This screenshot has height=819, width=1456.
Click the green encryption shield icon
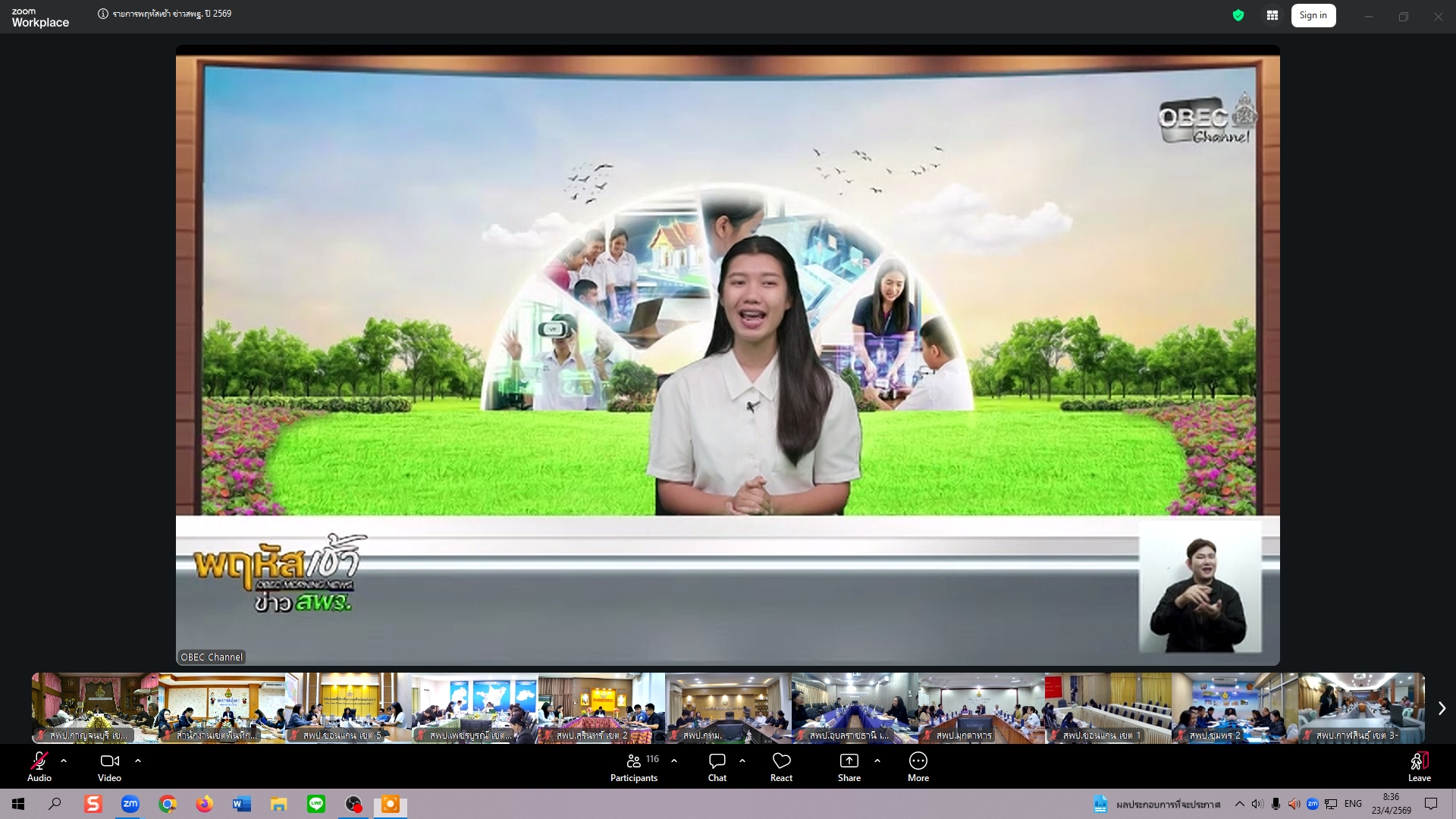pos(1238,15)
